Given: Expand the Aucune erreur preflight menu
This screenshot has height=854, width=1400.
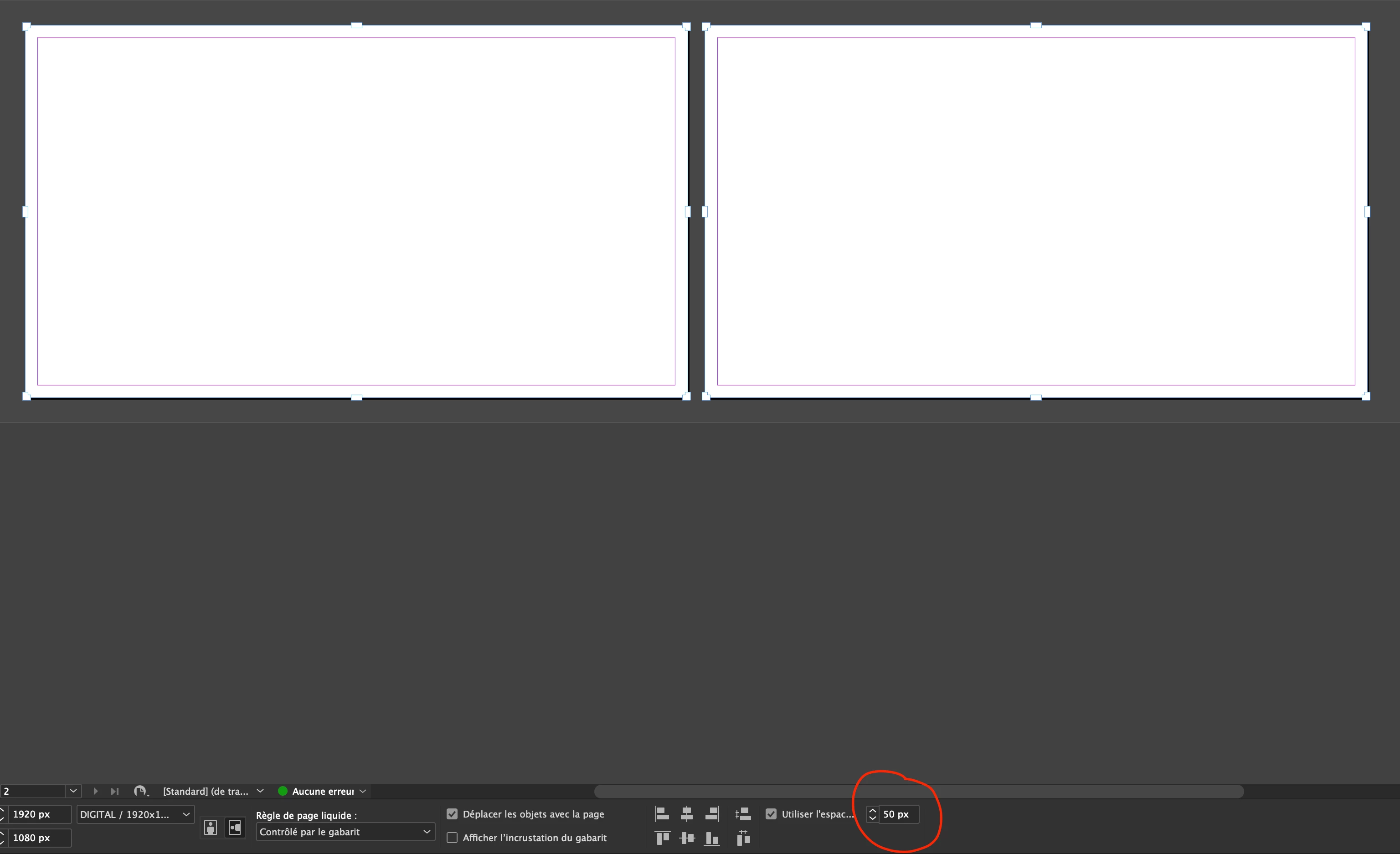Looking at the screenshot, I should (362, 791).
